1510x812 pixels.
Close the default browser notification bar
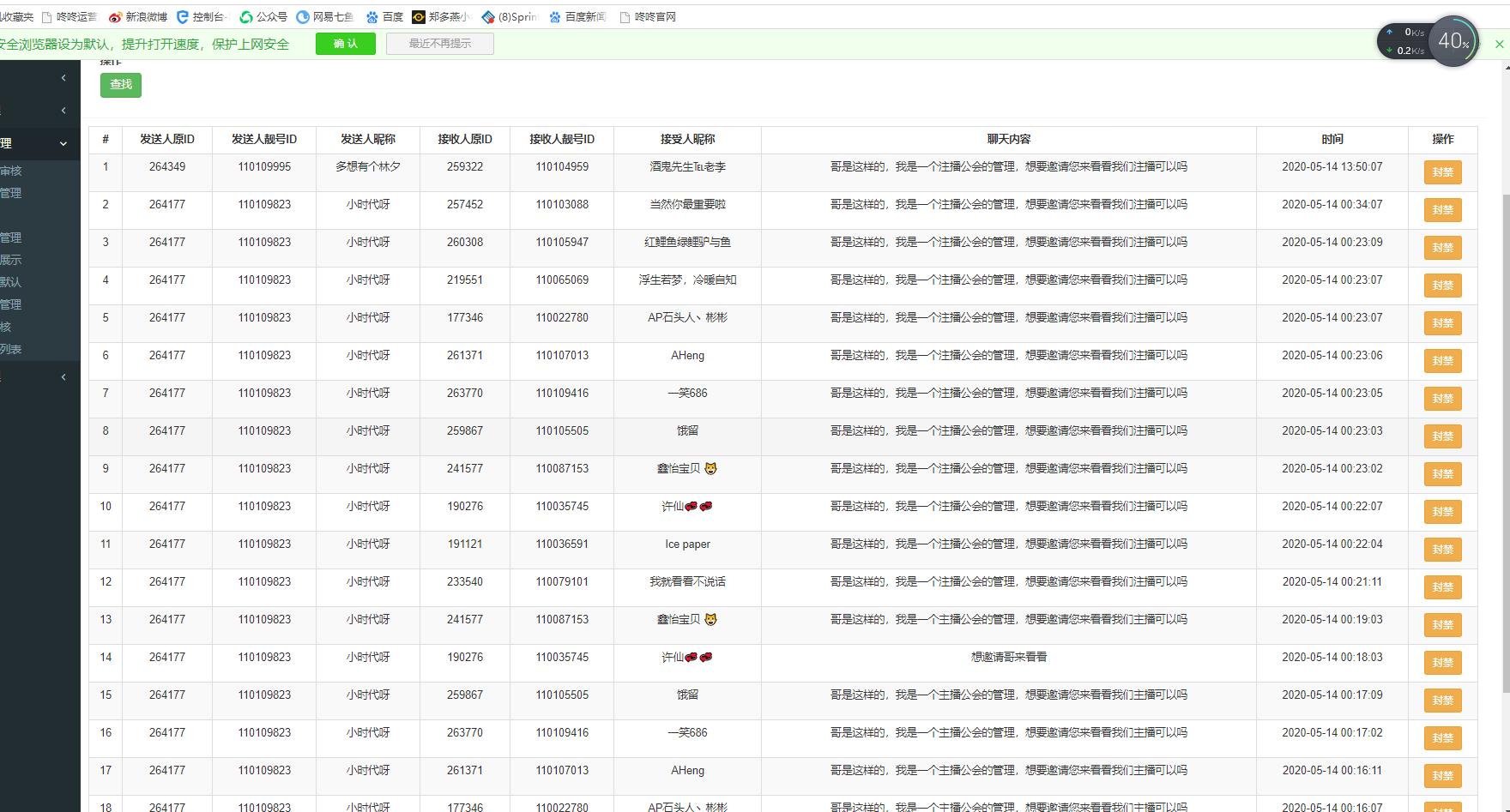1499,45
